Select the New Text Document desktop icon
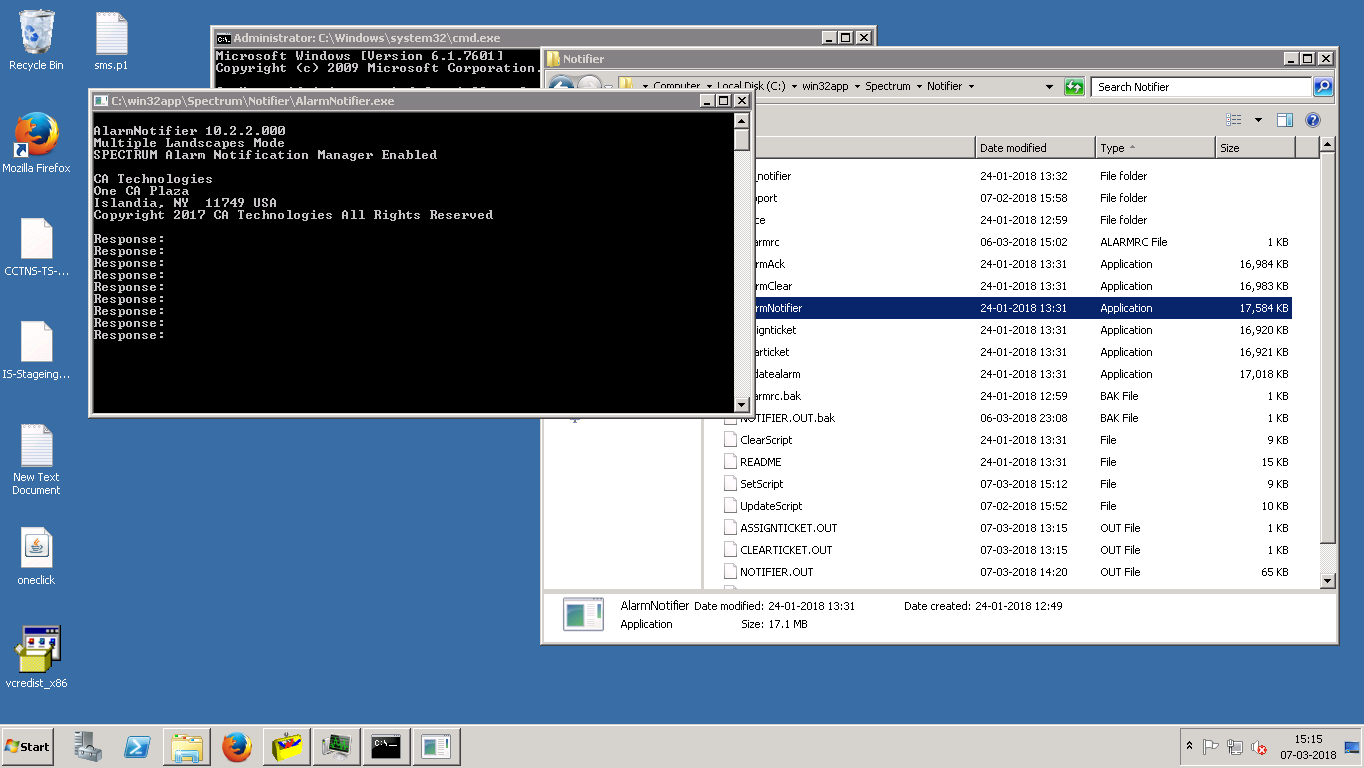This screenshot has width=1364, height=768. [36, 460]
